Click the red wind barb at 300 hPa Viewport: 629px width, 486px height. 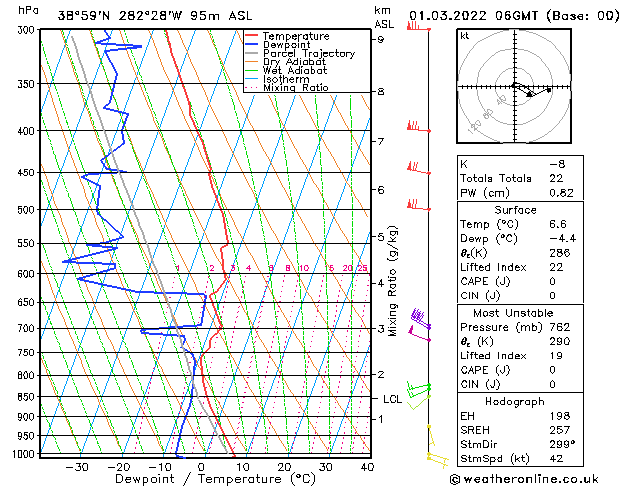click(x=418, y=27)
